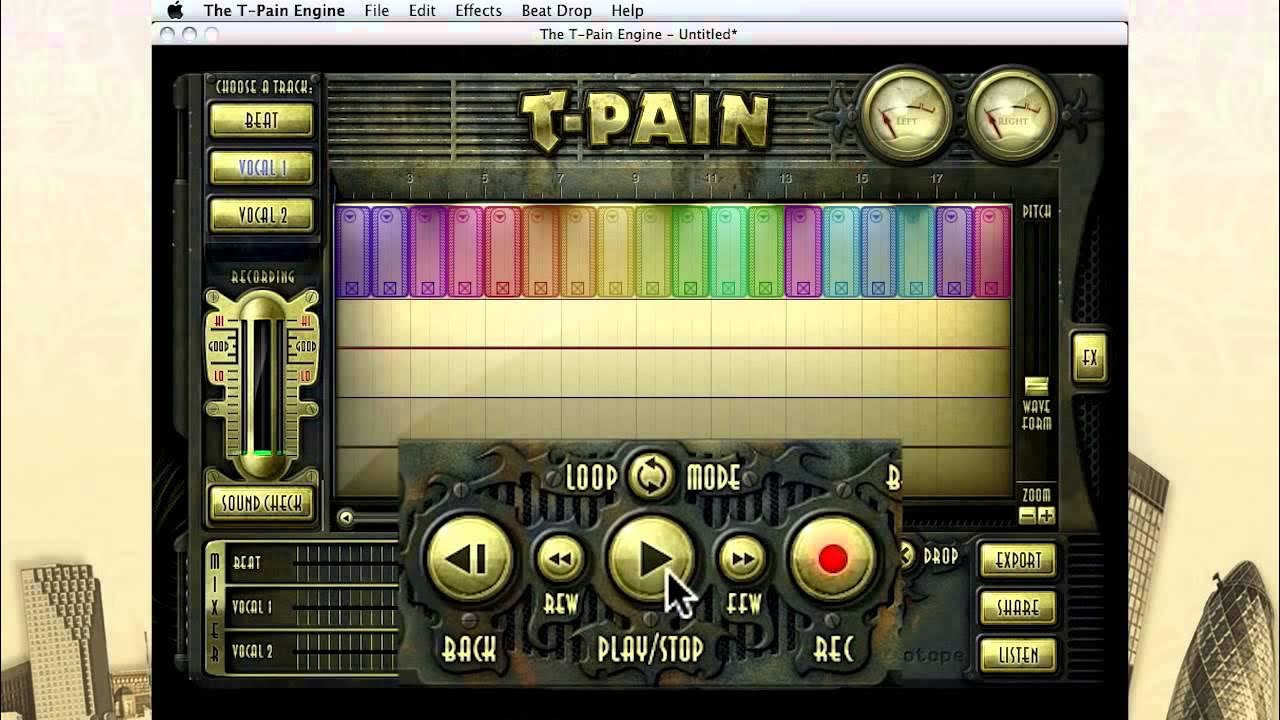Click the Listen button
1280x720 pixels.
click(1018, 655)
